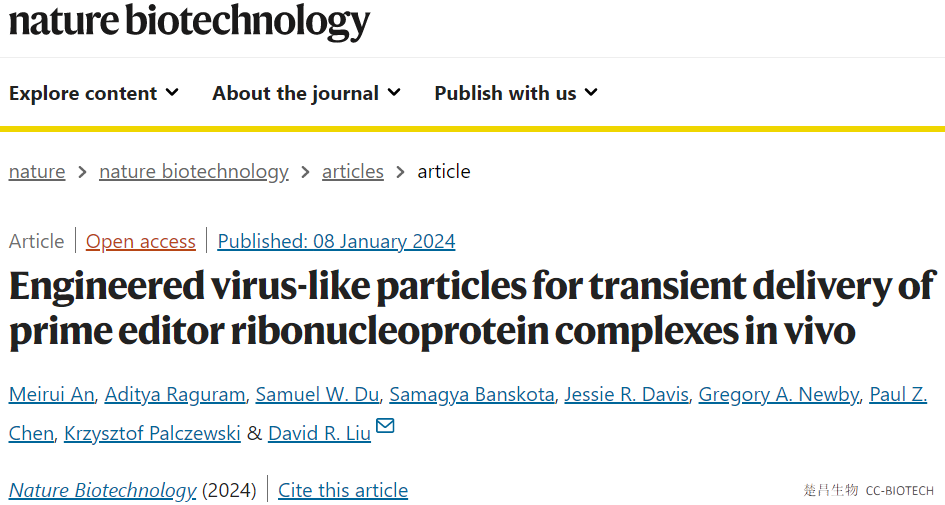Open Aditya Raguram author details
The height and width of the screenshot is (505, 945).
coord(175,395)
